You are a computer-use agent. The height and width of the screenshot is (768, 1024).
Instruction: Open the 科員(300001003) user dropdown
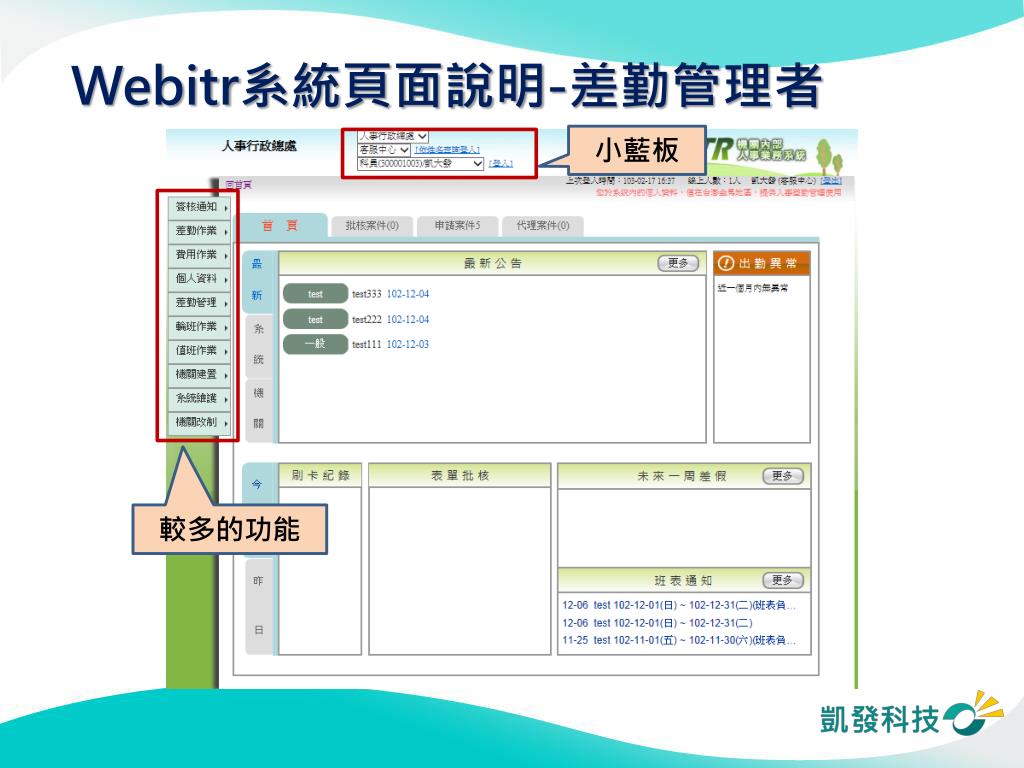click(x=421, y=163)
